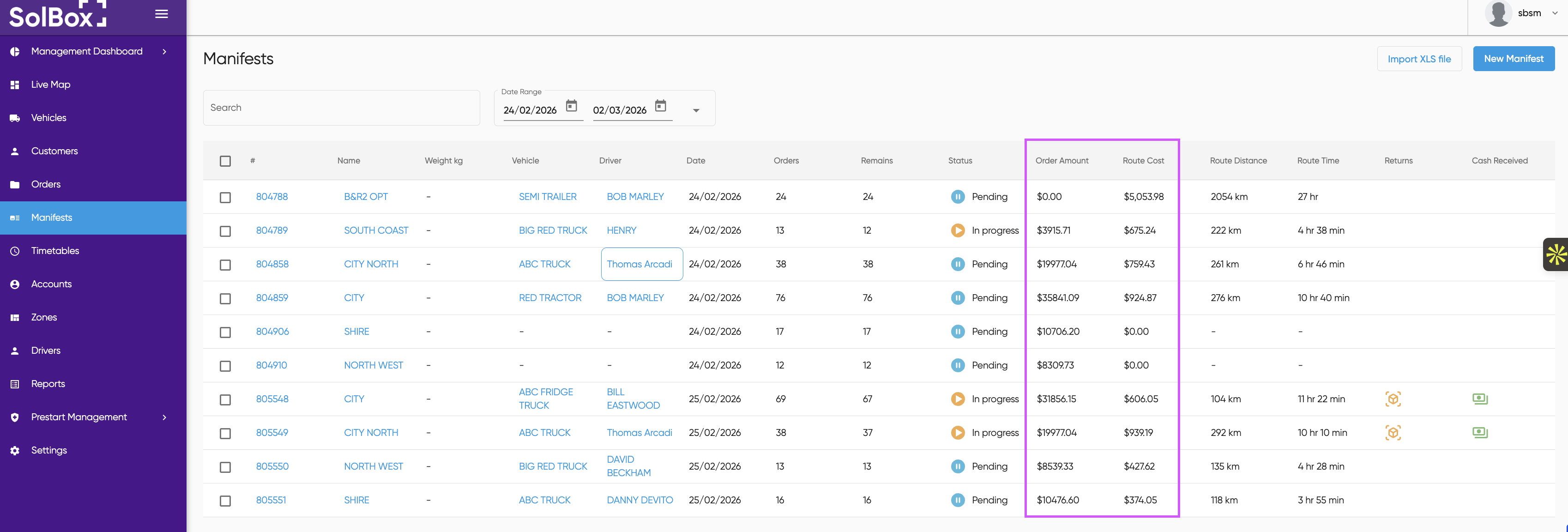Image resolution: width=1568 pixels, height=532 pixels.
Task: Click the In progress play icon in row 804789
Action: (958, 230)
